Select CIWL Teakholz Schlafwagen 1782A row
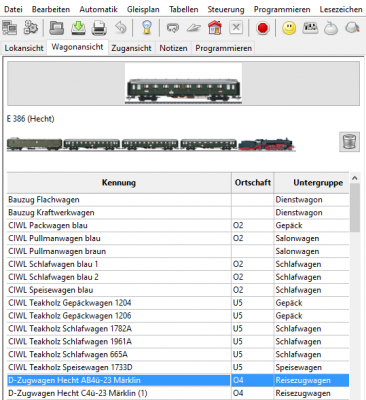Viewport: 366px width, 400px height. pos(178,329)
